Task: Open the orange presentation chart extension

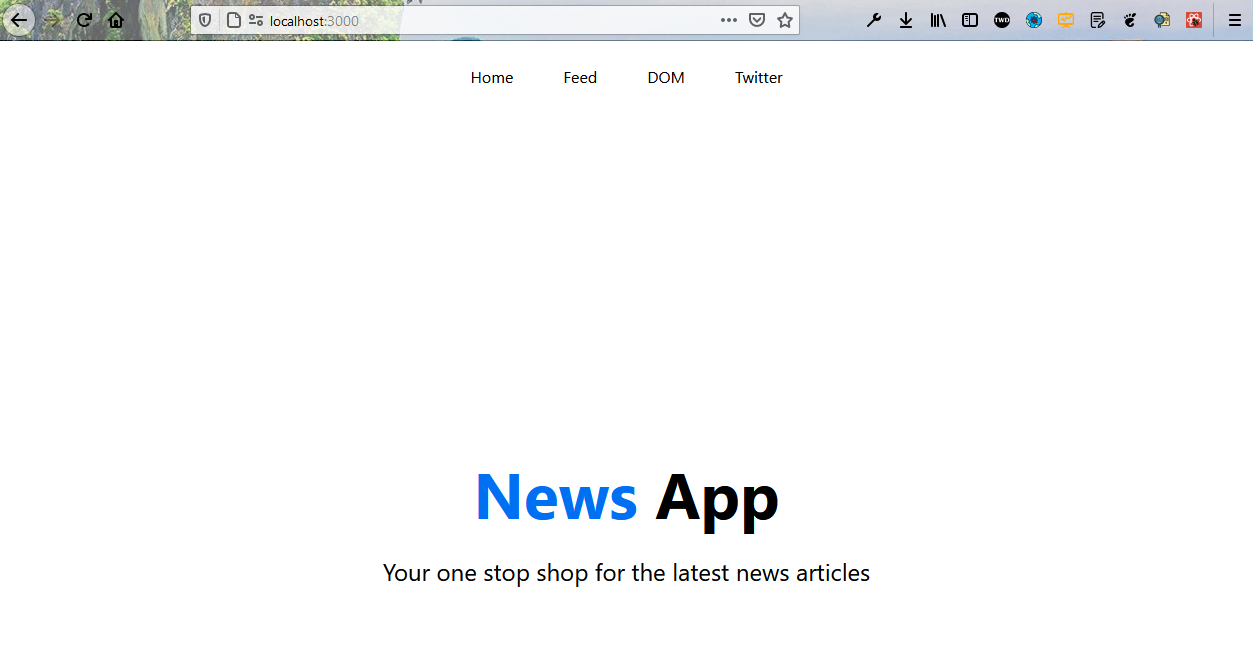Action: point(1066,20)
